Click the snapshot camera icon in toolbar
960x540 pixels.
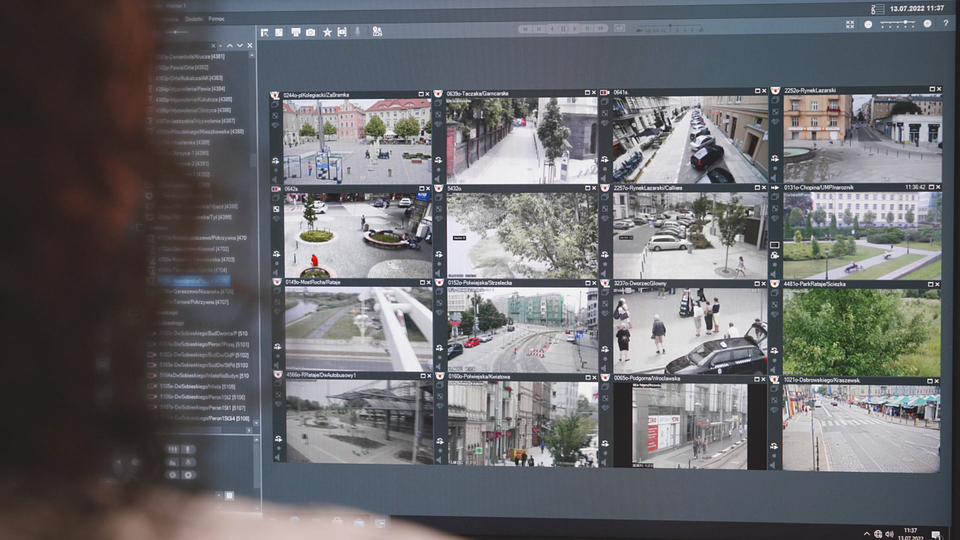pos(310,32)
